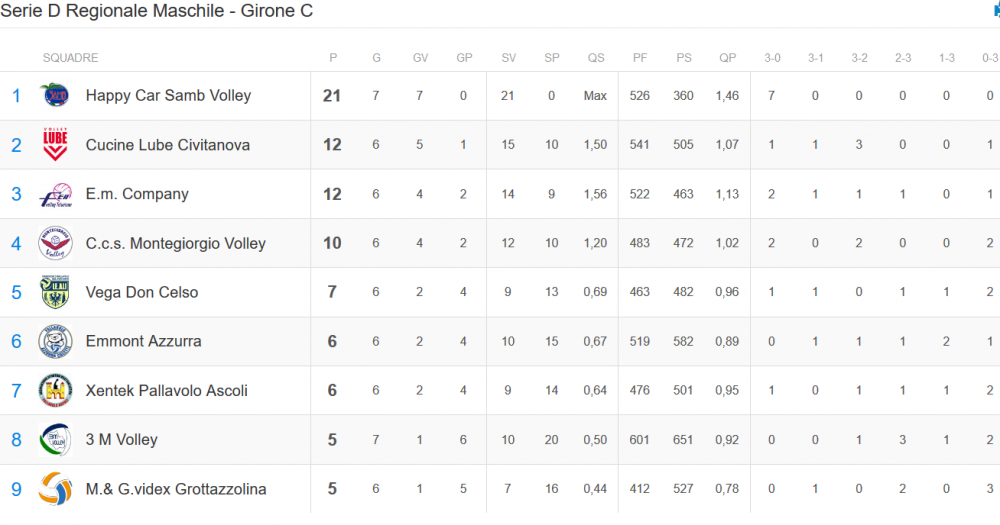Click the Vega Don Celso shield logo

pyautogui.click(x=55, y=292)
